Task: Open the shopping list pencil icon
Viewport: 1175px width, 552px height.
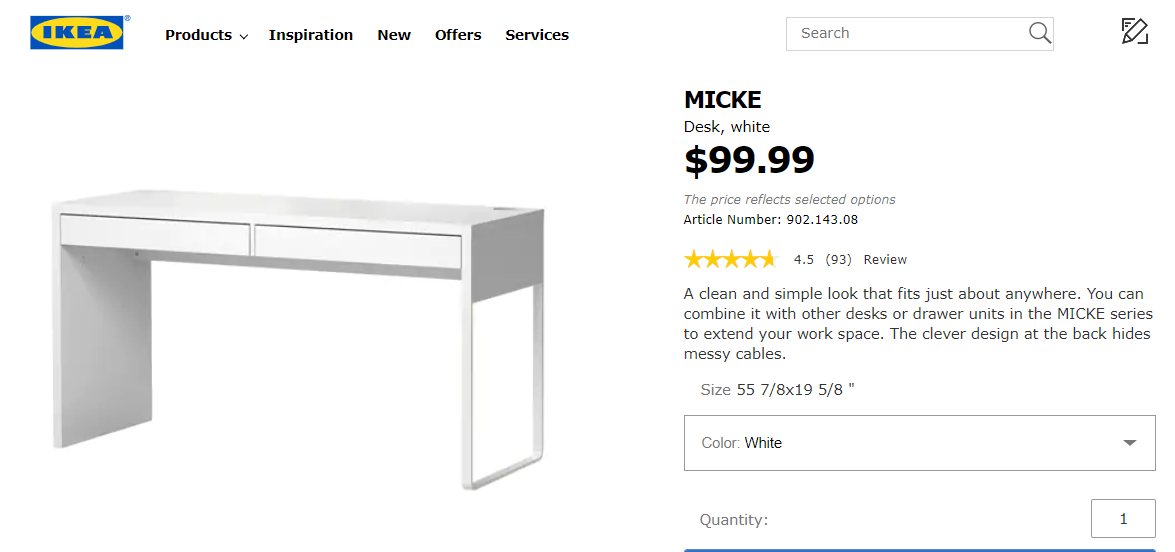Action: pyautogui.click(x=1134, y=32)
